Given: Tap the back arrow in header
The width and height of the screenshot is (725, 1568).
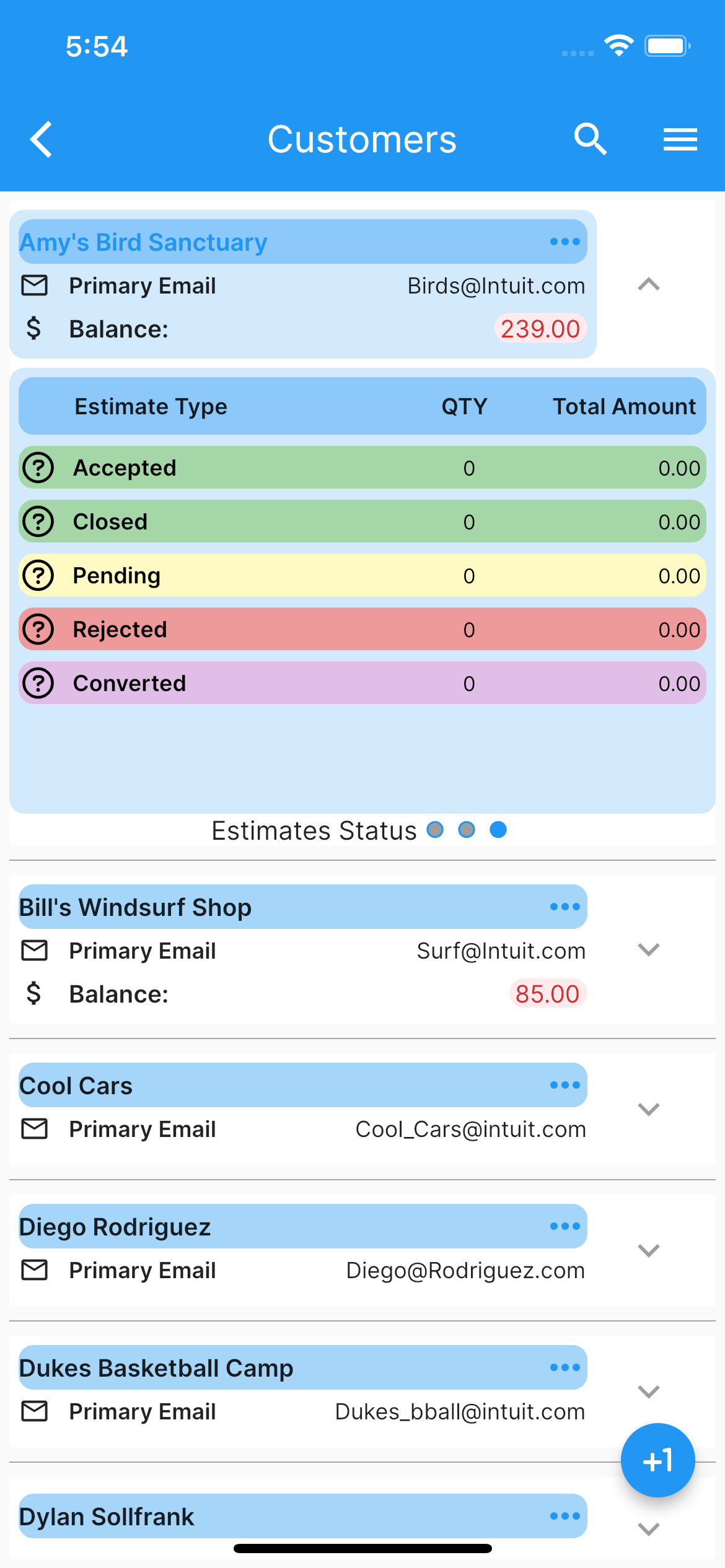Looking at the screenshot, I should point(42,139).
